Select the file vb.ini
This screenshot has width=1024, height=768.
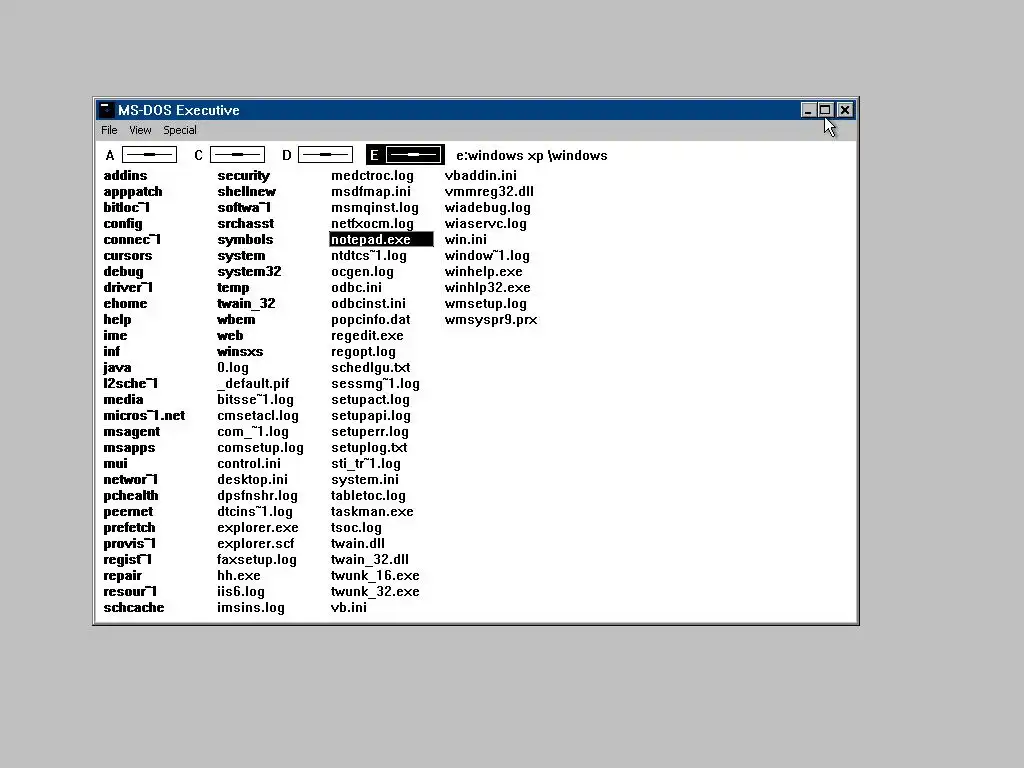pyautogui.click(x=349, y=607)
